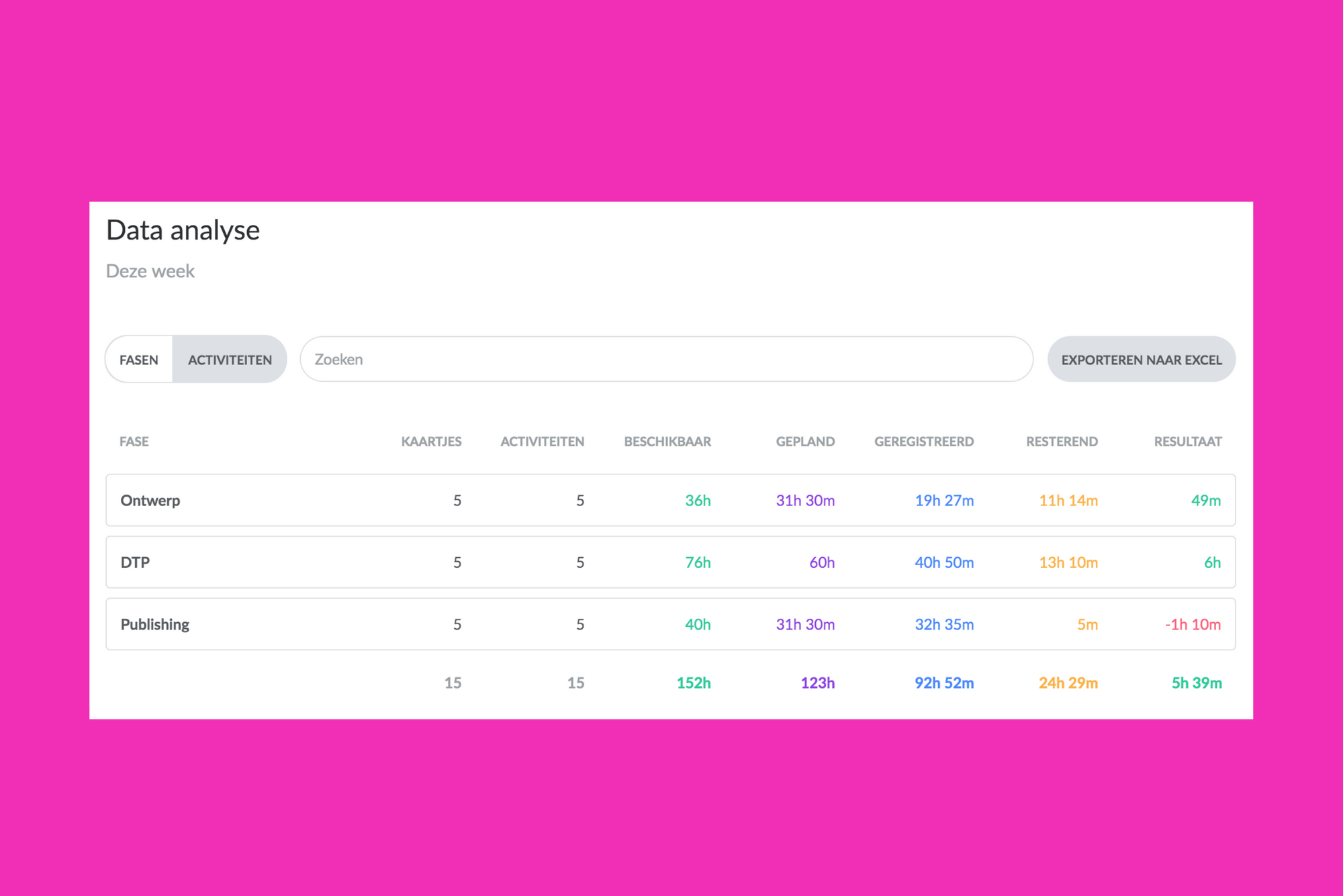Click DTP available value 76h

pos(698,562)
